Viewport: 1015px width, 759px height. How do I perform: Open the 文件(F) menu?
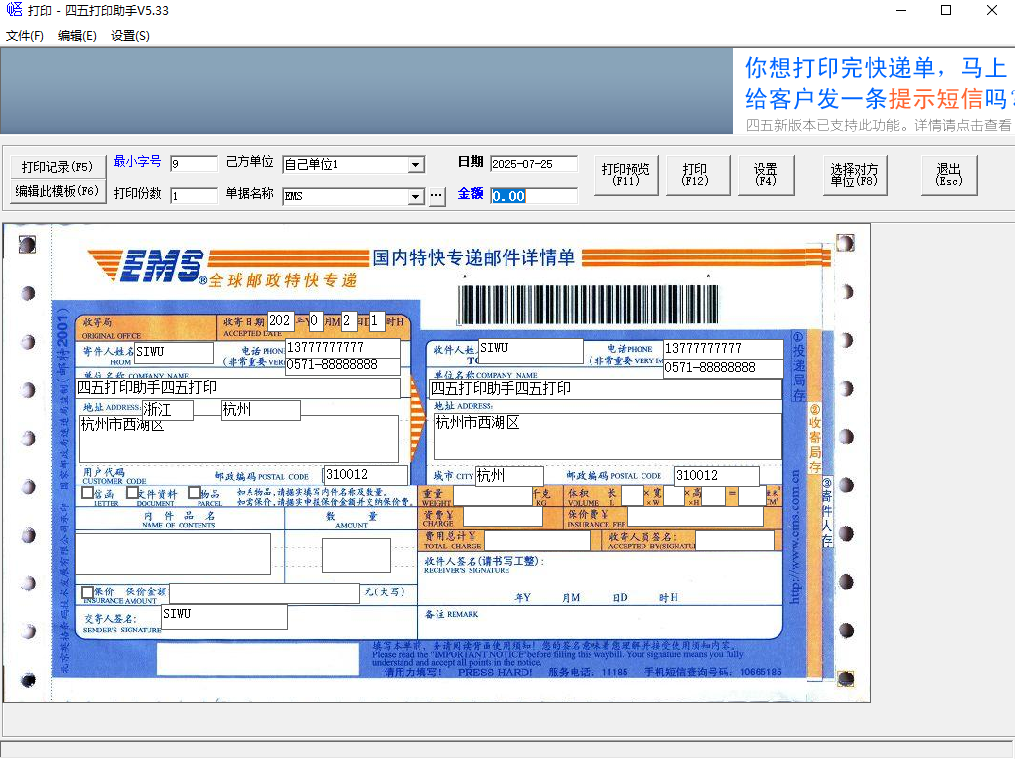(25, 36)
